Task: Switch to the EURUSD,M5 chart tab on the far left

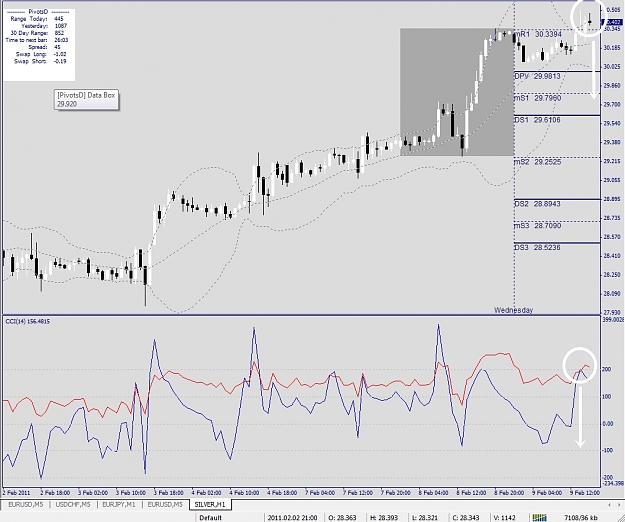Action: point(26,504)
